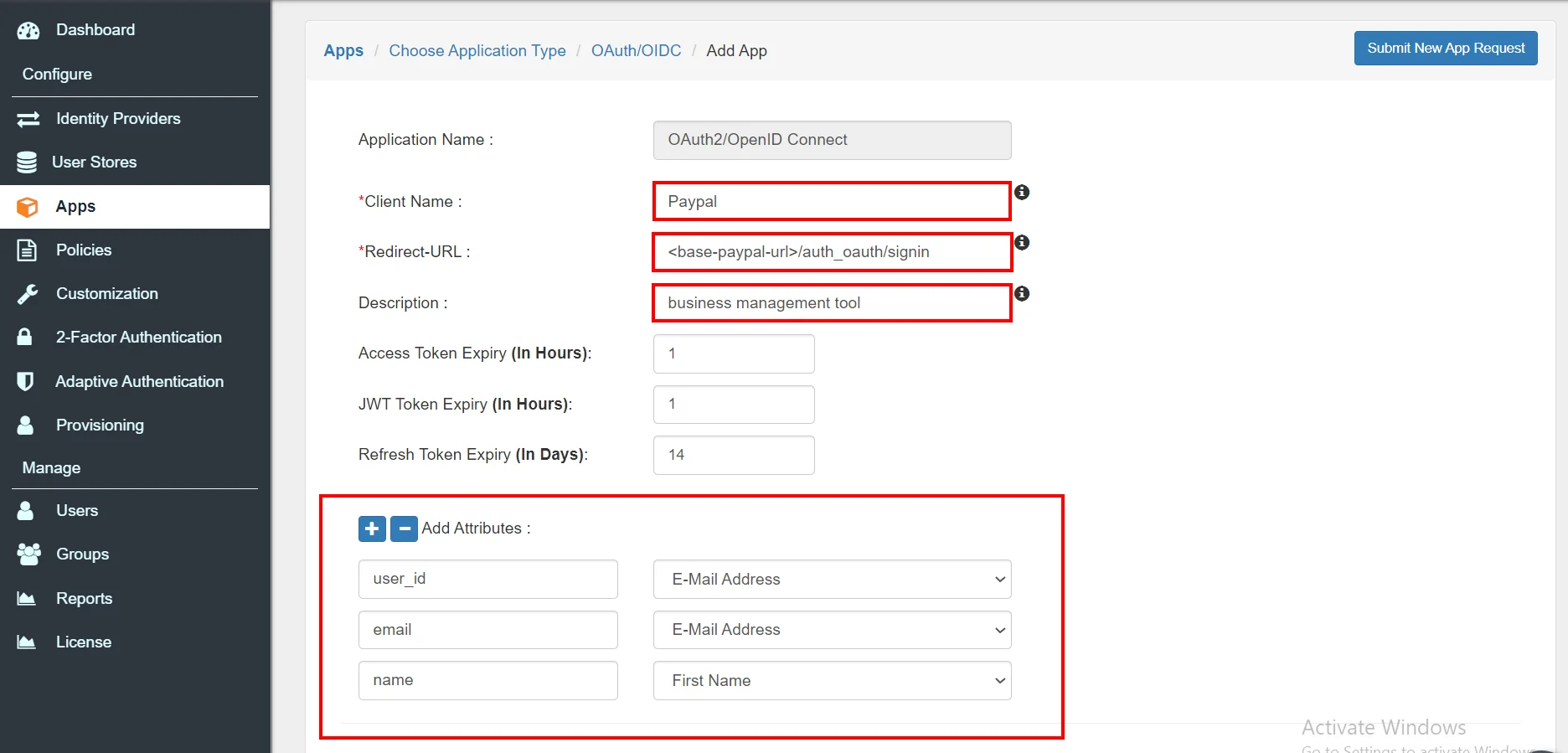Click the info icon beside Client Name
Viewport: 1568px width, 753px height.
click(x=1022, y=192)
